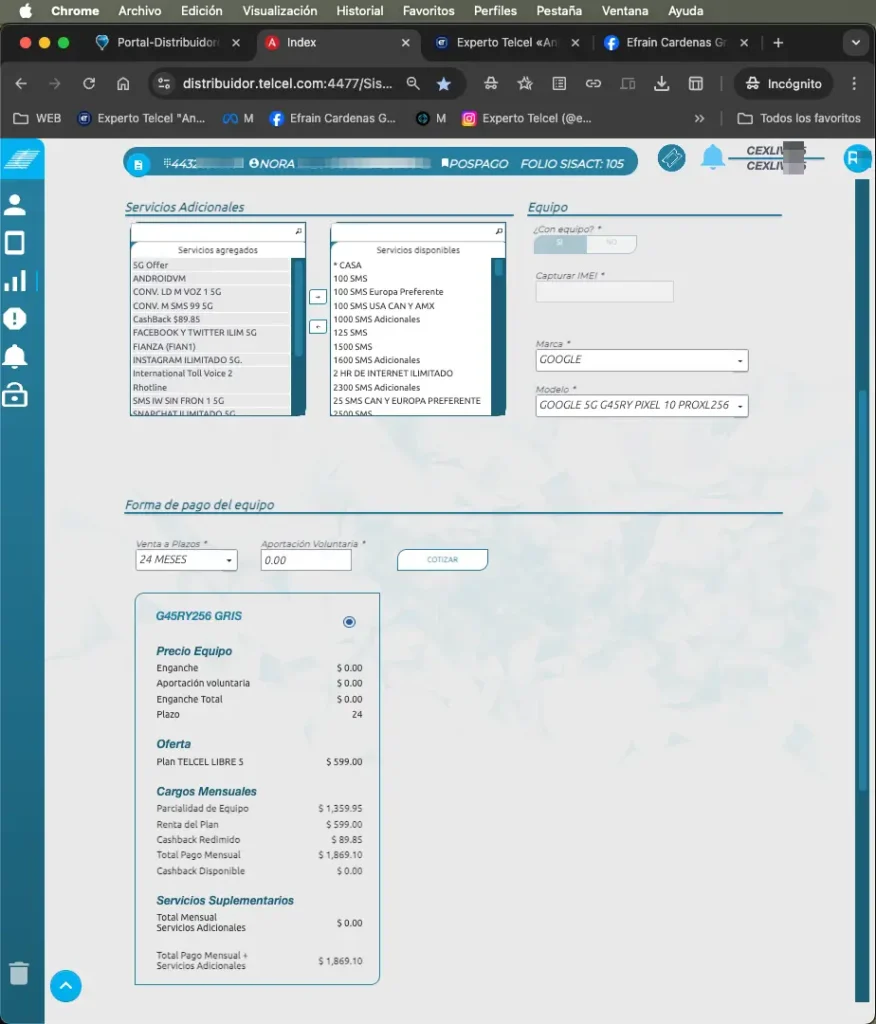Click the site settings icon beside the URL

[164, 84]
